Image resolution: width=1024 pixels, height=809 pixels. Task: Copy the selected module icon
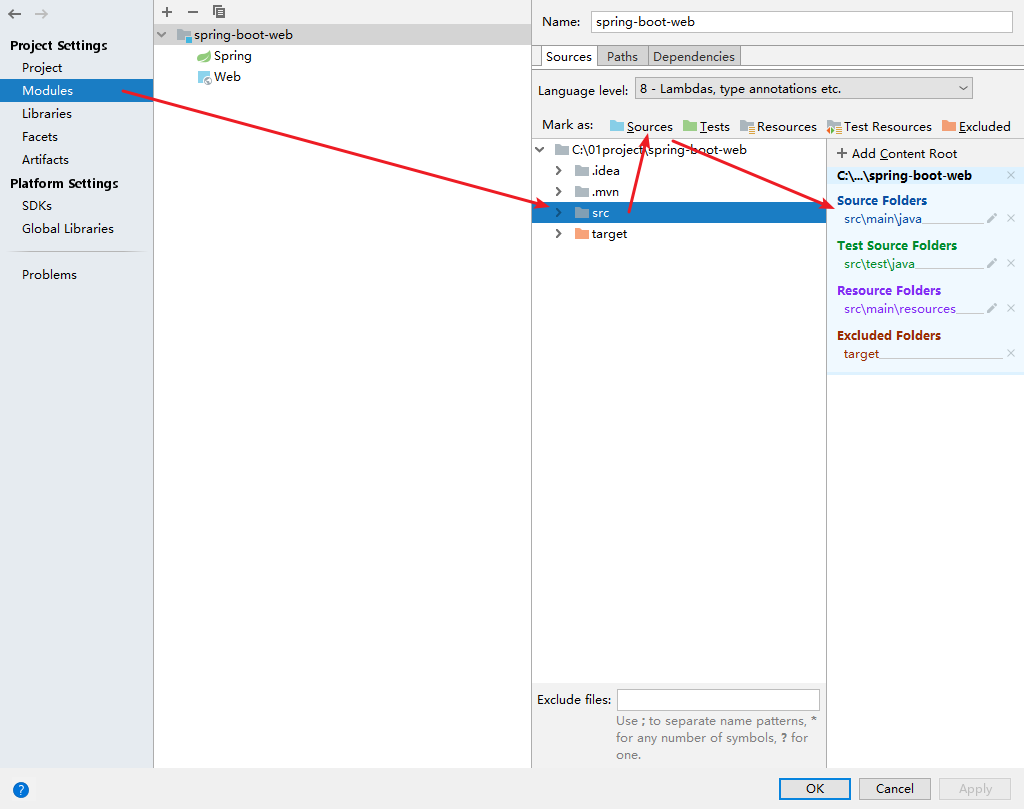click(x=219, y=12)
